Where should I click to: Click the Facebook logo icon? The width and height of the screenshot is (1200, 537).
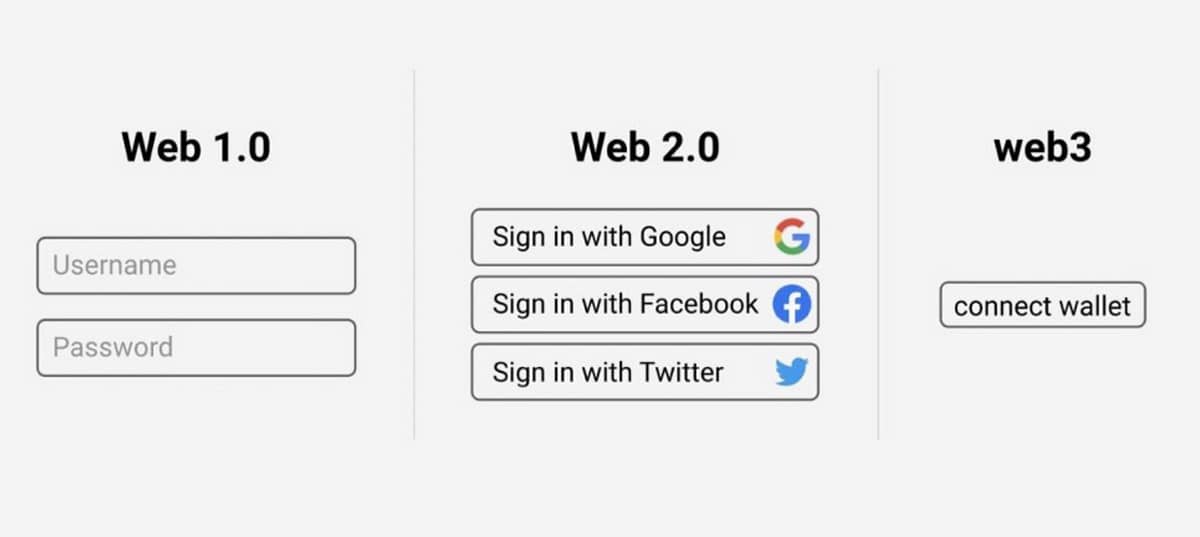(791, 305)
